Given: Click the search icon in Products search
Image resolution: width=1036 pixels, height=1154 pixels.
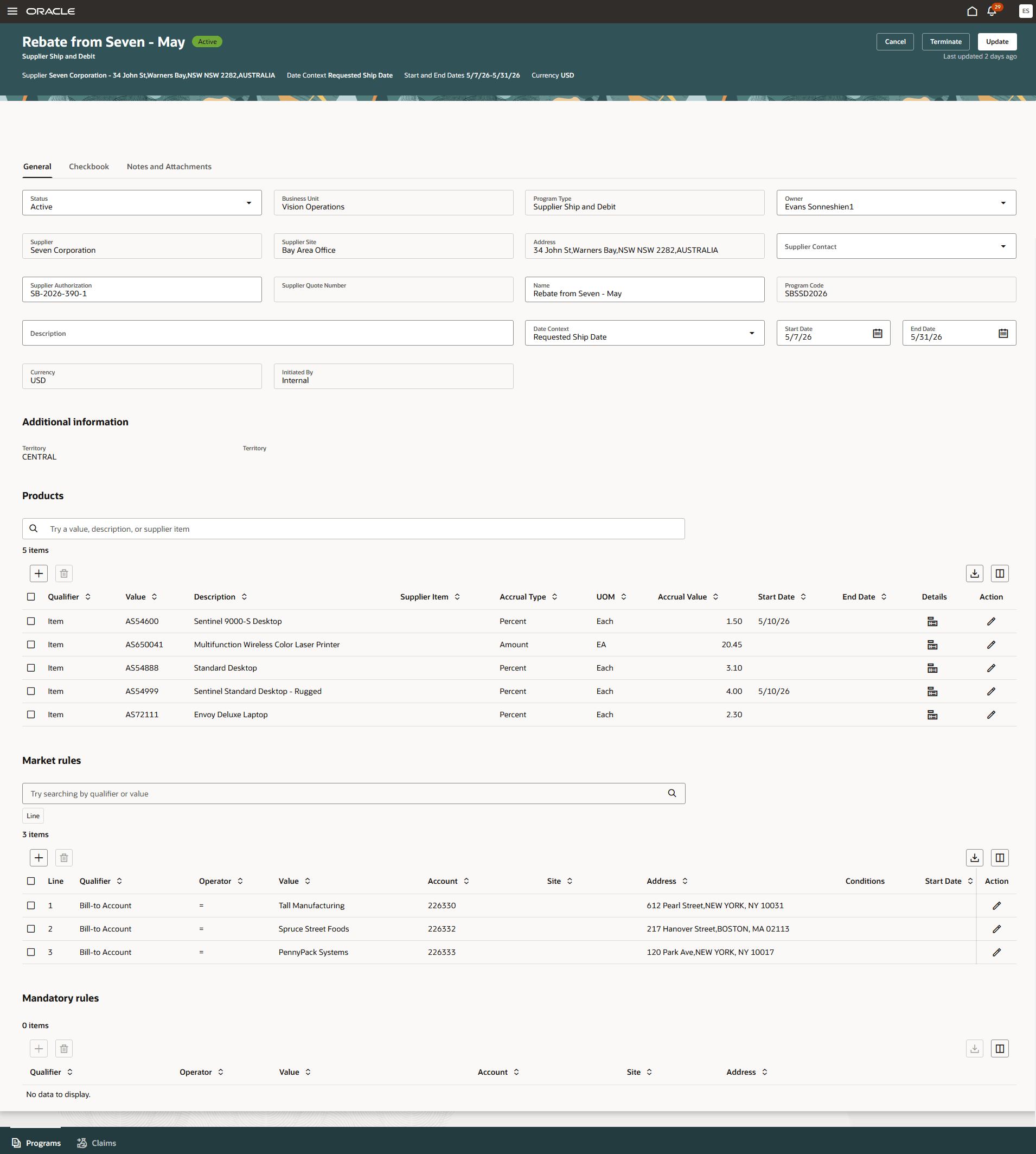Looking at the screenshot, I should 34,529.
